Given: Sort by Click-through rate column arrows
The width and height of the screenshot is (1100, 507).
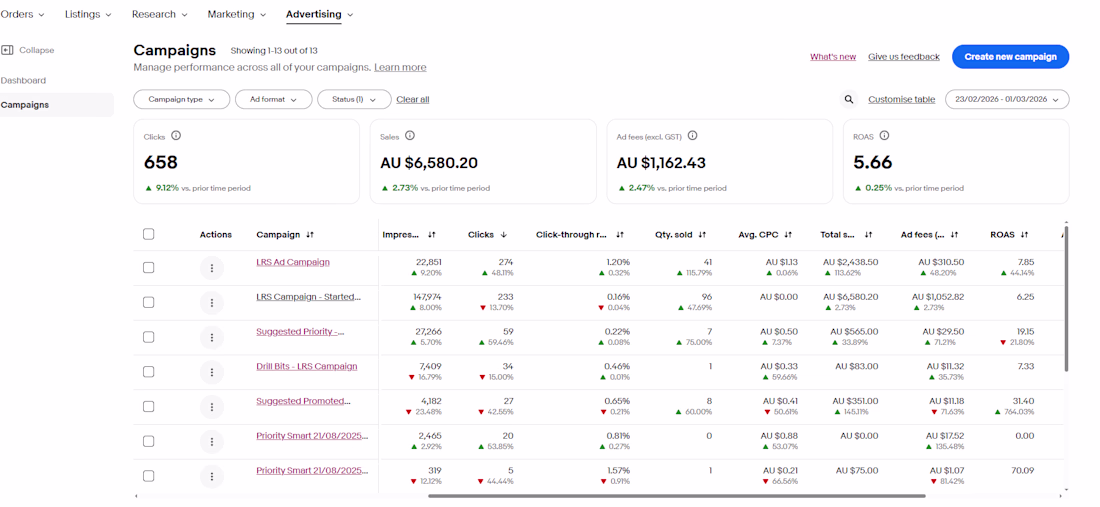Looking at the screenshot, I should tap(620, 235).
